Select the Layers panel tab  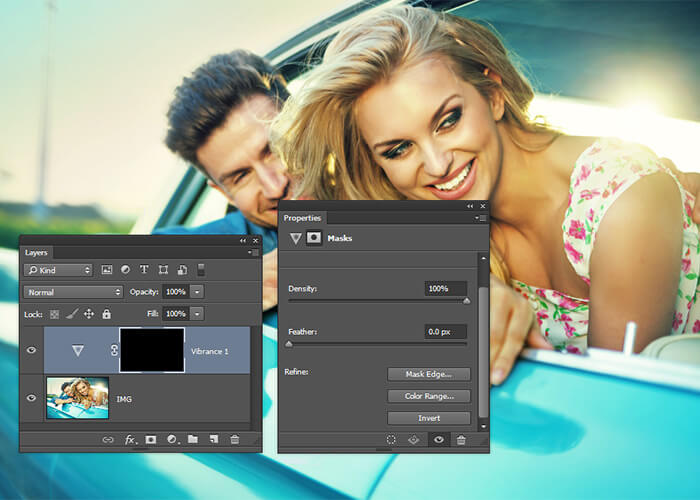coord(36,253)
